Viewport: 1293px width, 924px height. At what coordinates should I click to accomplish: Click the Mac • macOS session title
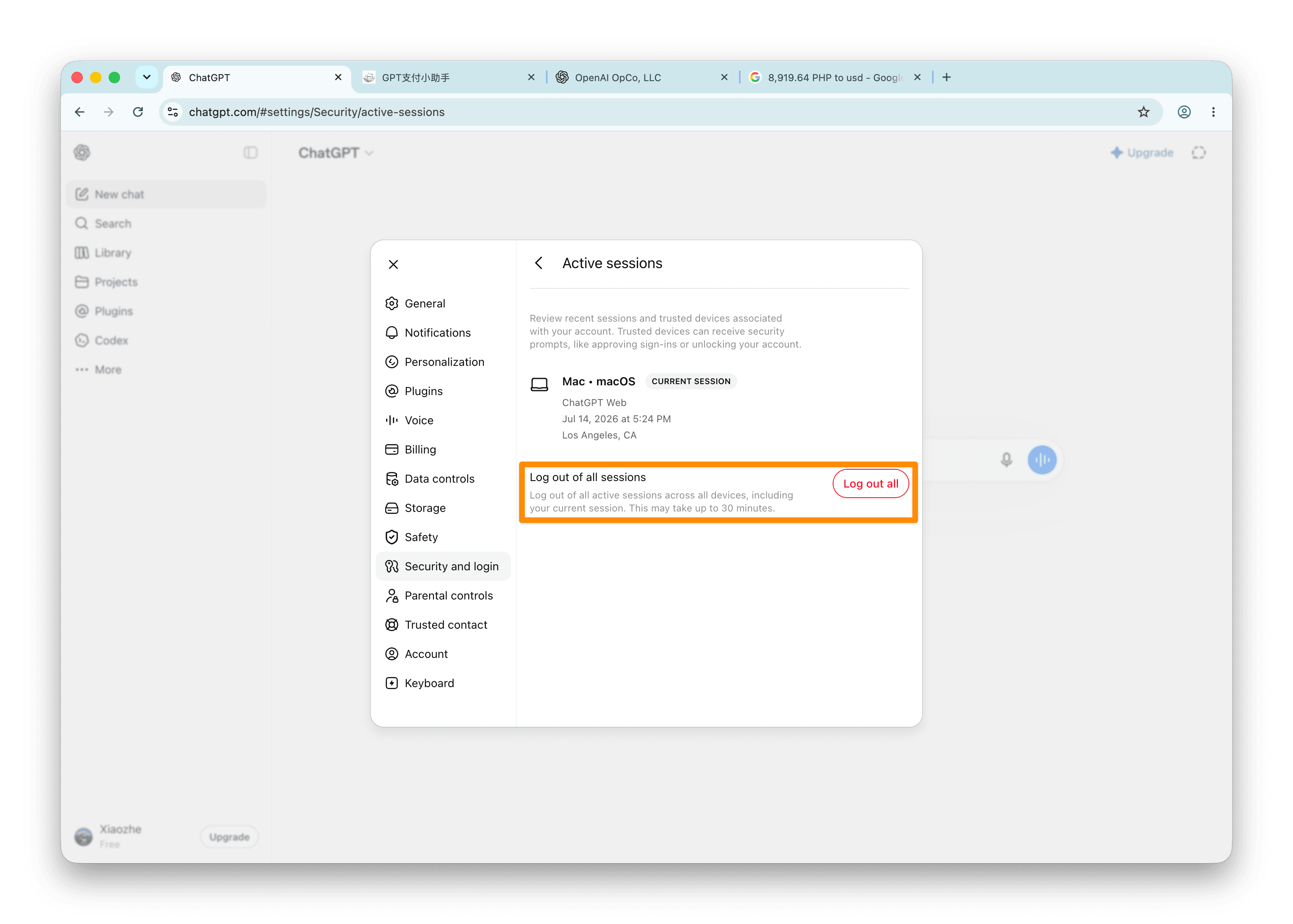(x=598, y=381)
